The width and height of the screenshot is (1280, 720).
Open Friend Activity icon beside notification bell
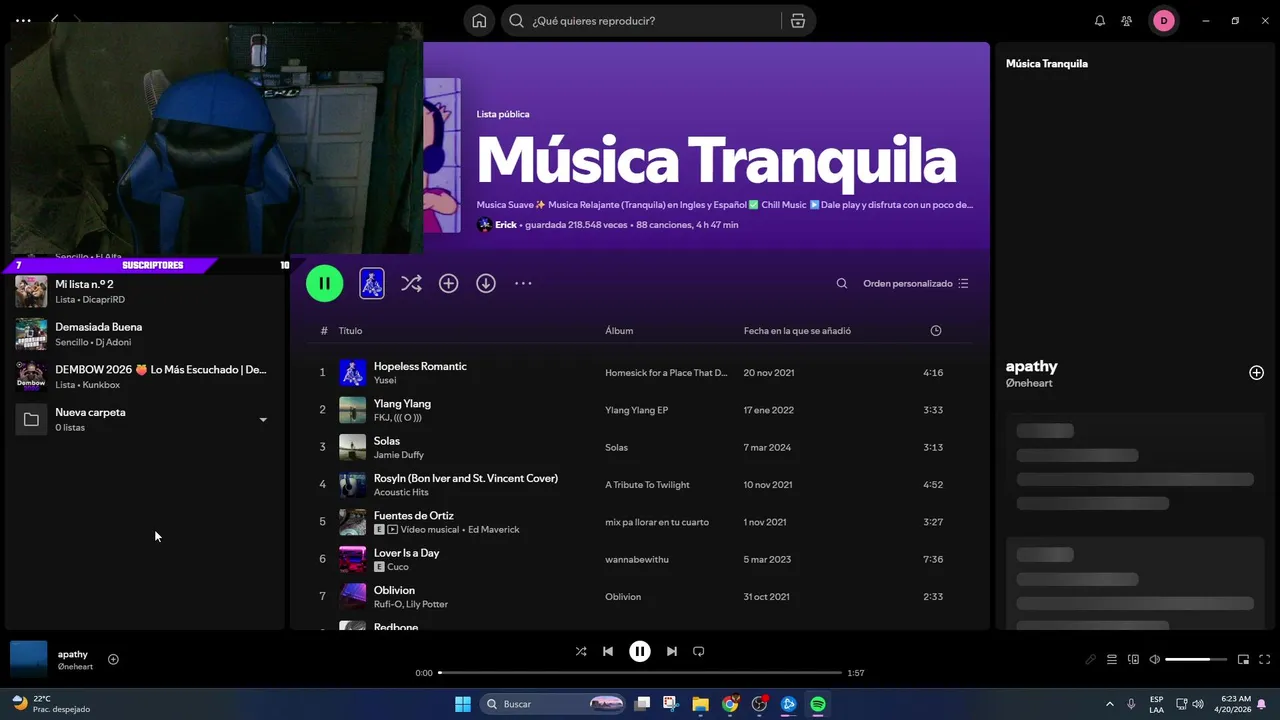click(1127, 21)
